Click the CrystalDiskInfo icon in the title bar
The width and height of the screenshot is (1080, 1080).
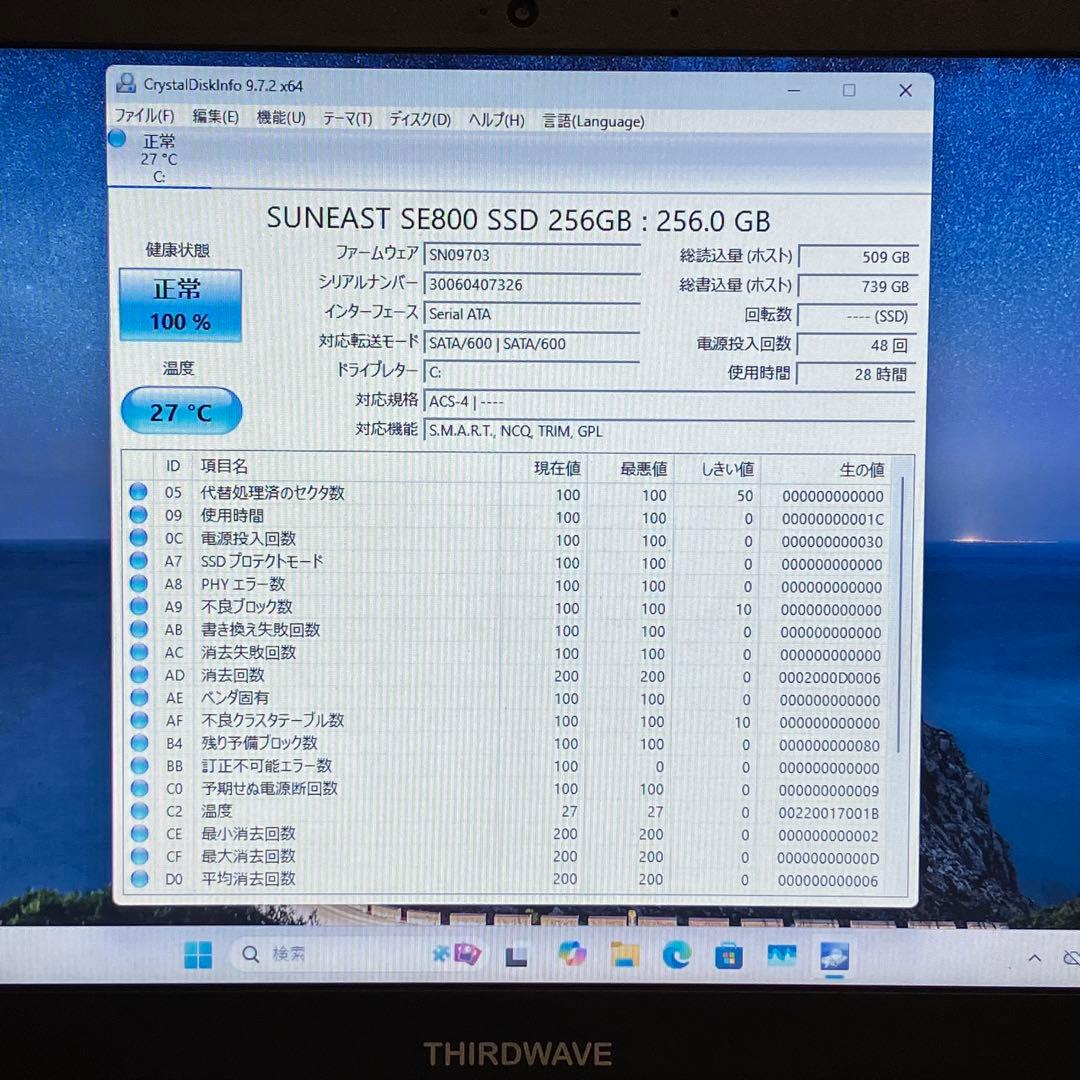point(125,84)
